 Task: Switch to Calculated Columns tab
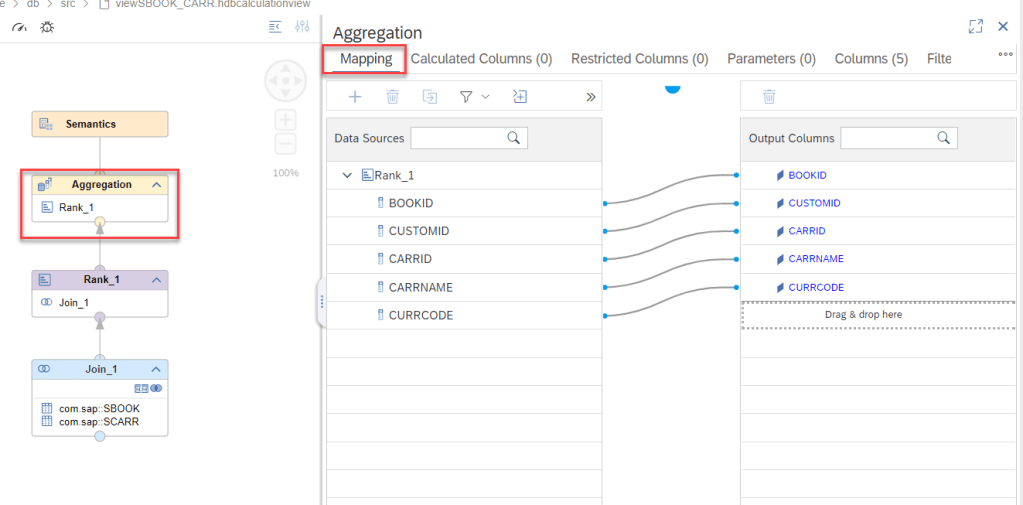tap(481, 59)
